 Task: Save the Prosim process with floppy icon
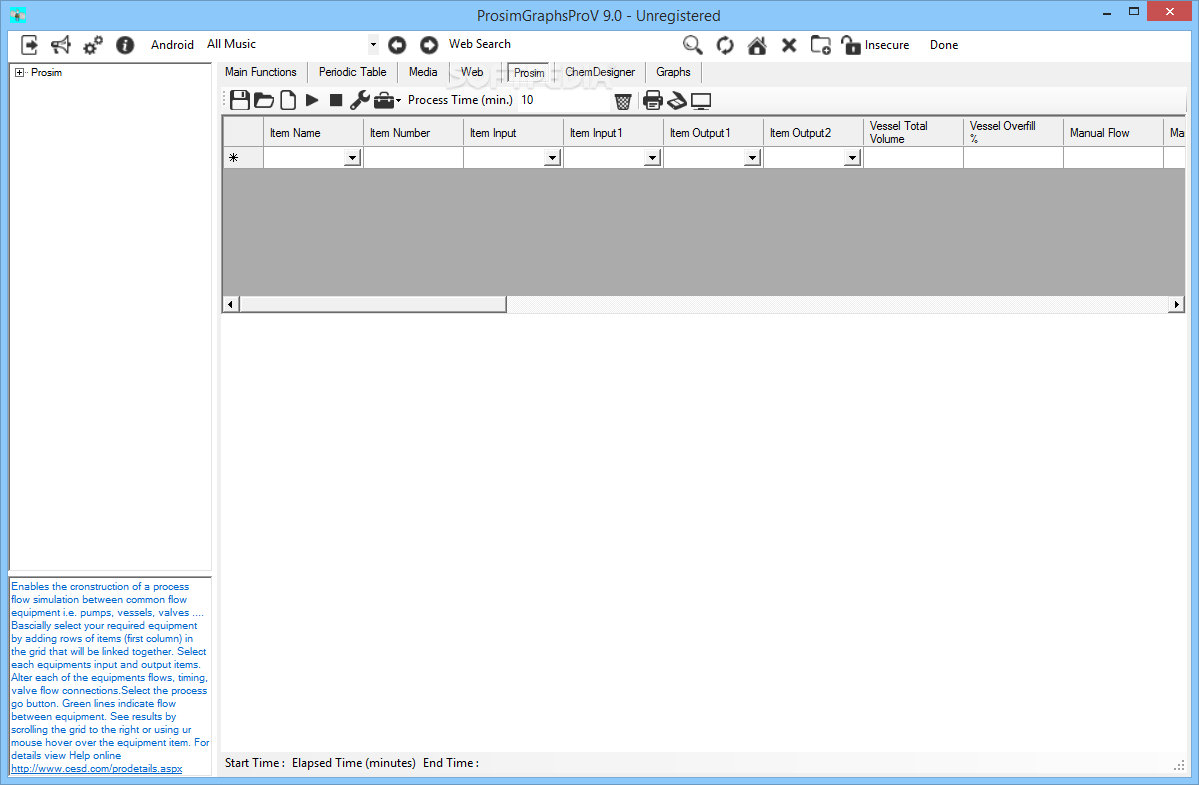point(240,100)
